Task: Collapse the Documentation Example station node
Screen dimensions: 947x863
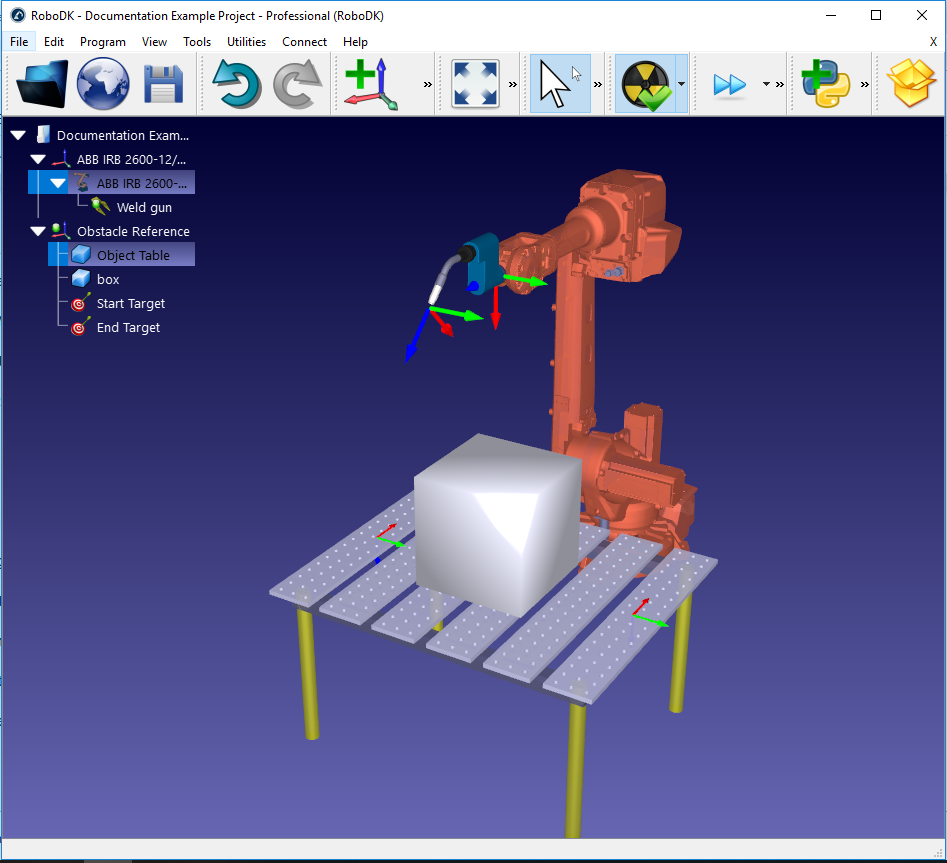Action: click(x=17, y=134)
